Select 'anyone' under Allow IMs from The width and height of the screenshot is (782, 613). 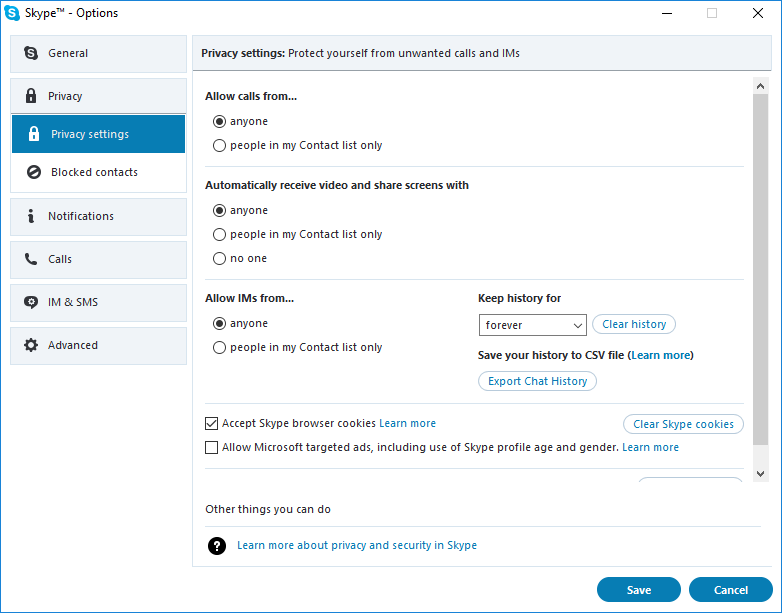click(219, 323)
